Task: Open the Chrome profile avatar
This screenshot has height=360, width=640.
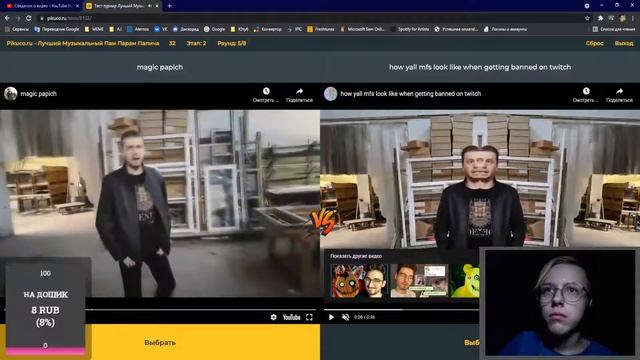Action: (622, 18)
